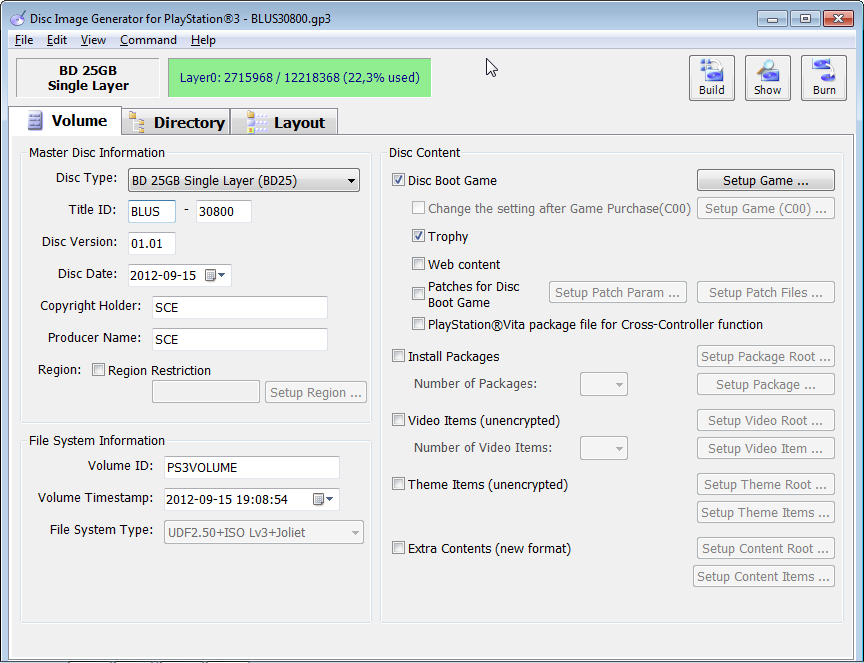Click the Setup Patch Files ... button
The width and height of the screenshot is (864, 663).
tap(765, 292)
